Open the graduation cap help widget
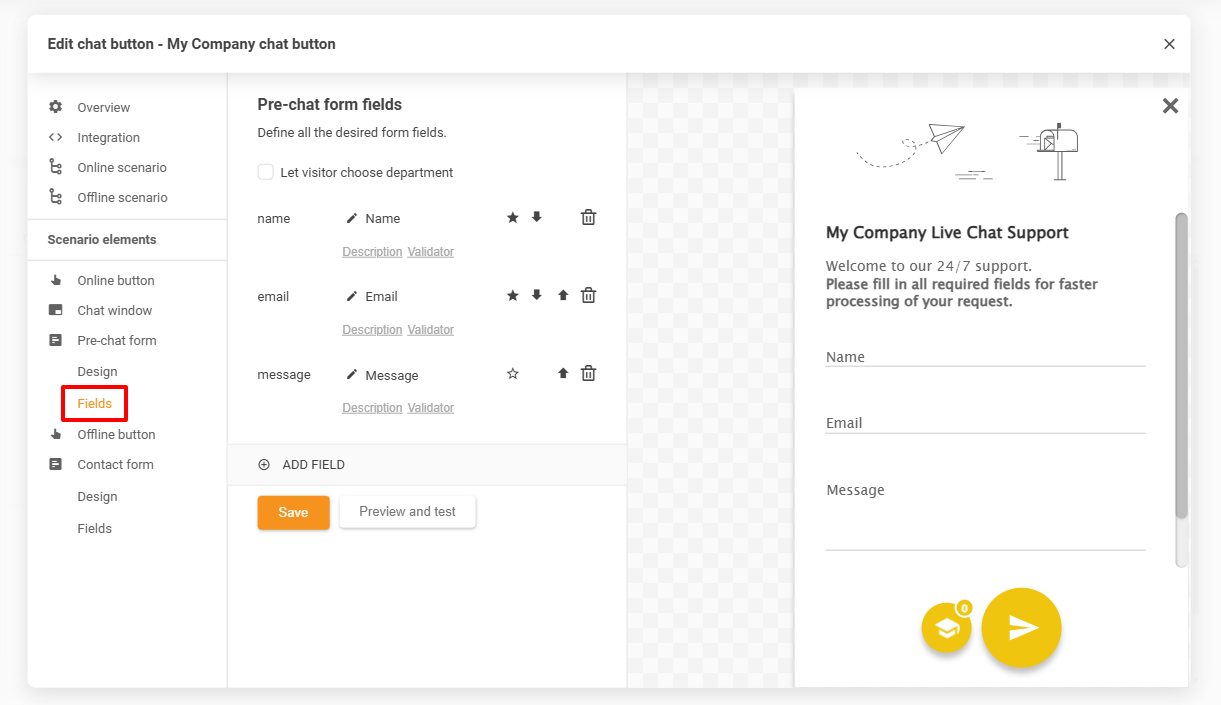1221x705 pixels. tap(946, 628)
